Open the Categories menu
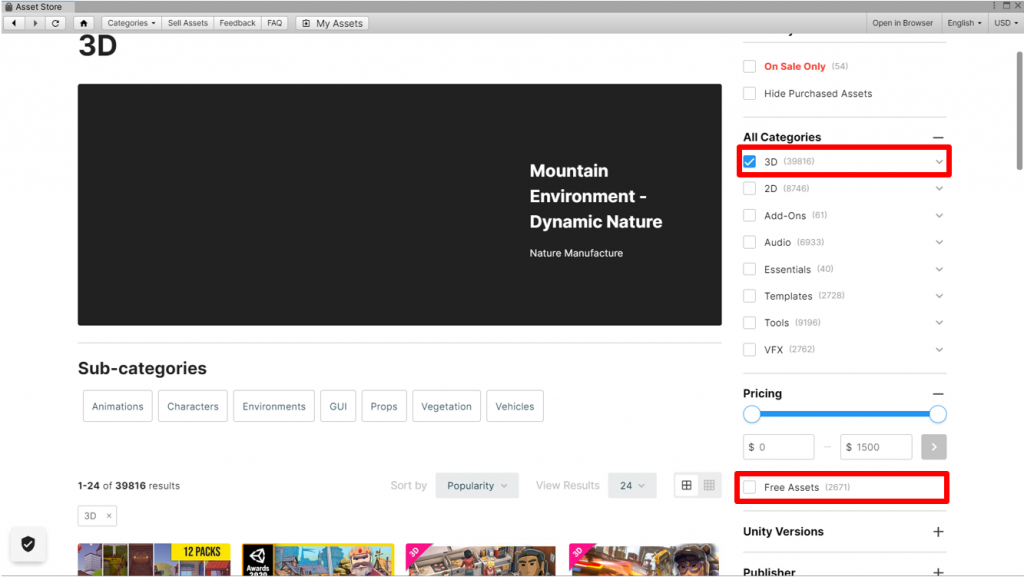Screen dimensions: 1024x577 (131, 23)
